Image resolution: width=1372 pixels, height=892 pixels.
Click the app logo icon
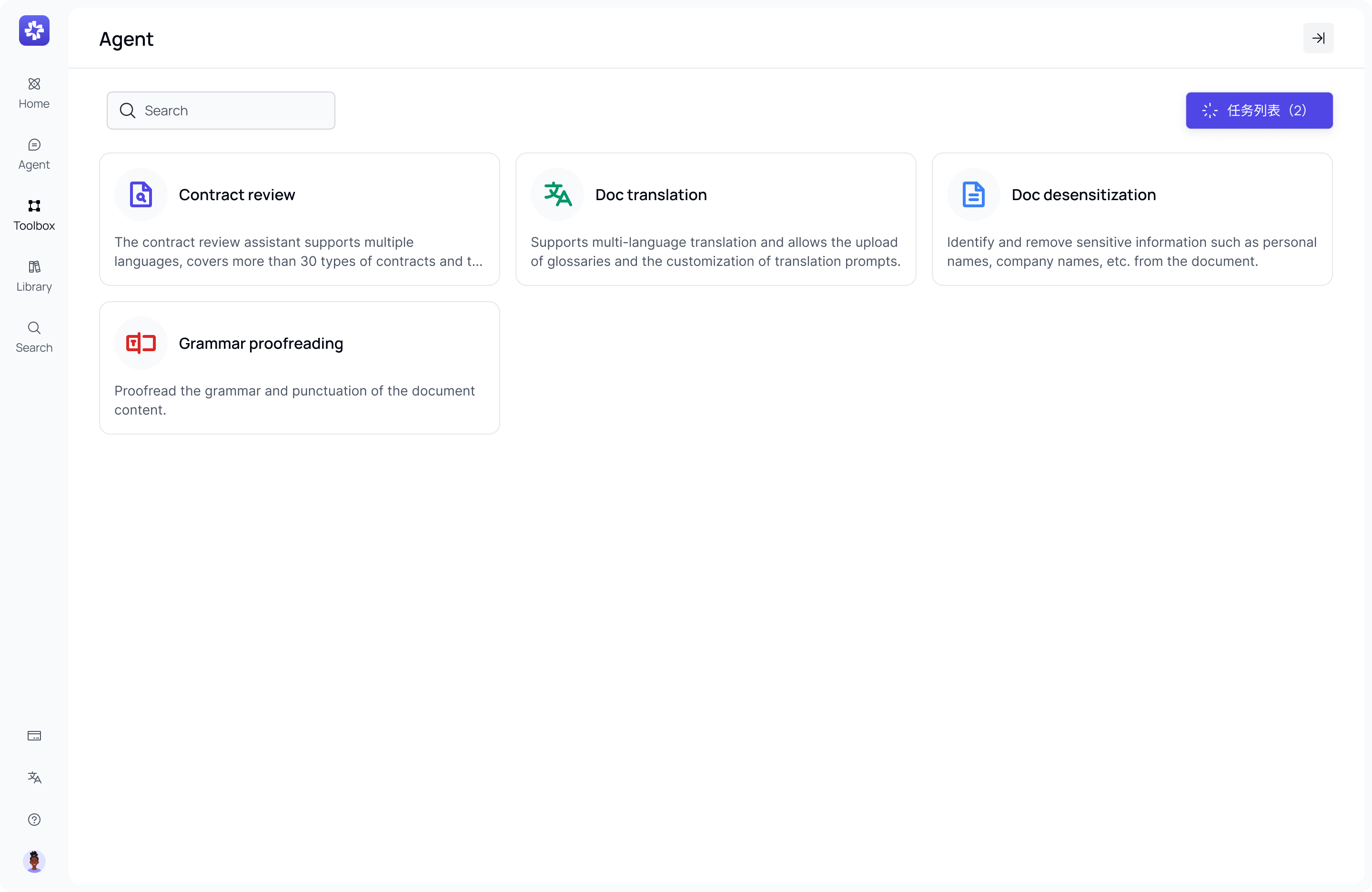point(34,30)
